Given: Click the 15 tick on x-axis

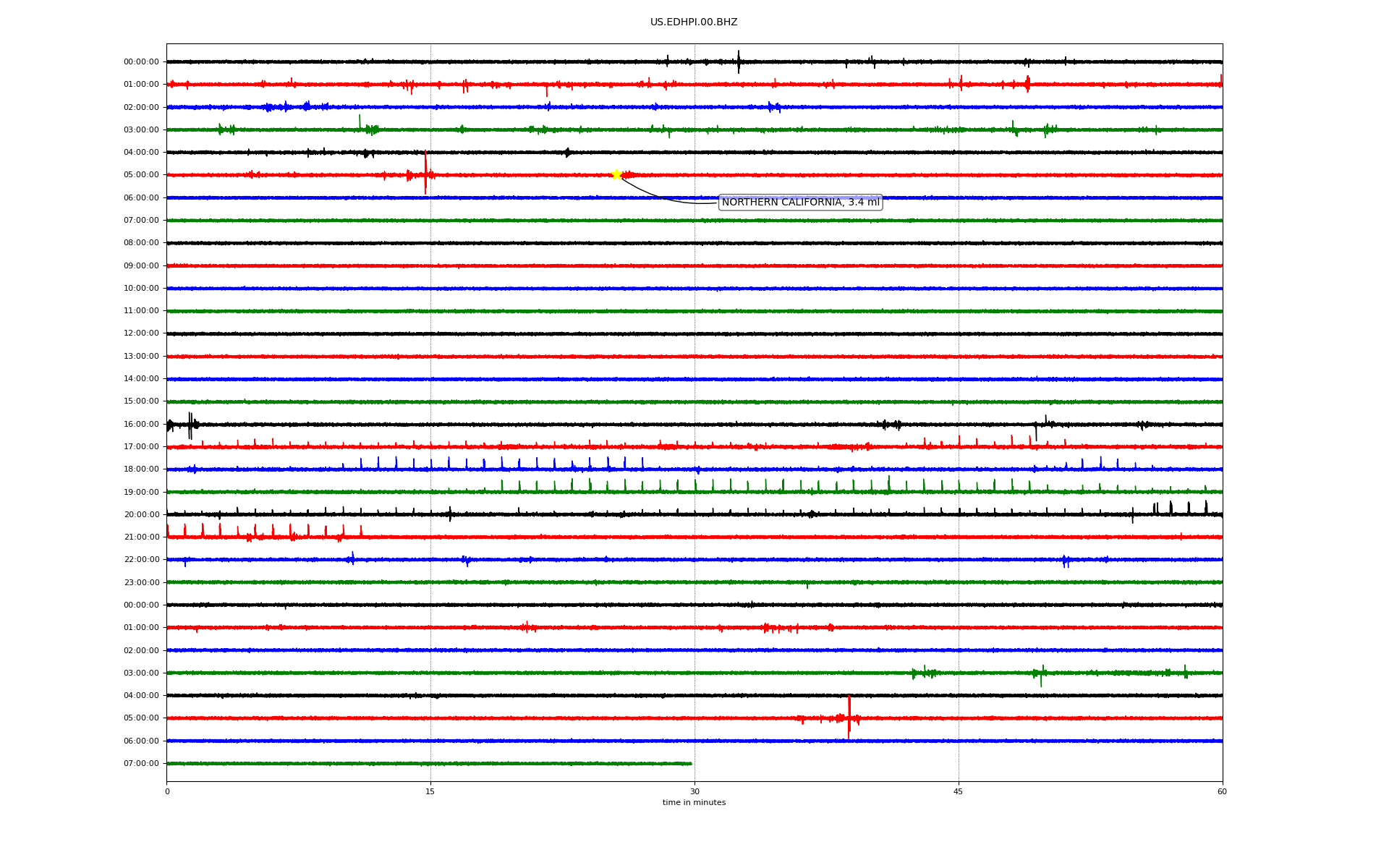Looking at the screenshot, I should (x=430, y=791).
